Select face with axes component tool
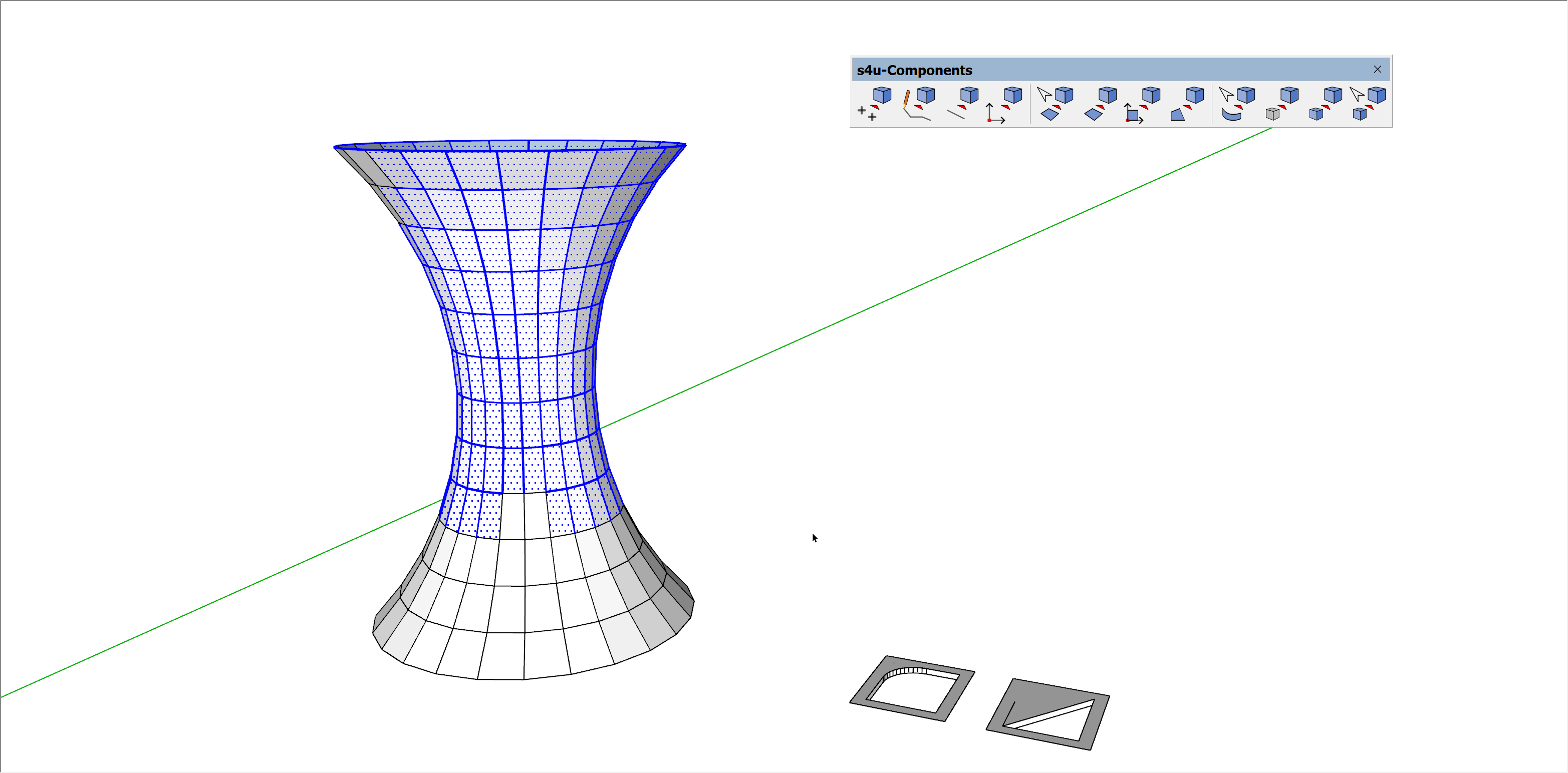Screen dimensions: 1568x773 pos(1143,104)
